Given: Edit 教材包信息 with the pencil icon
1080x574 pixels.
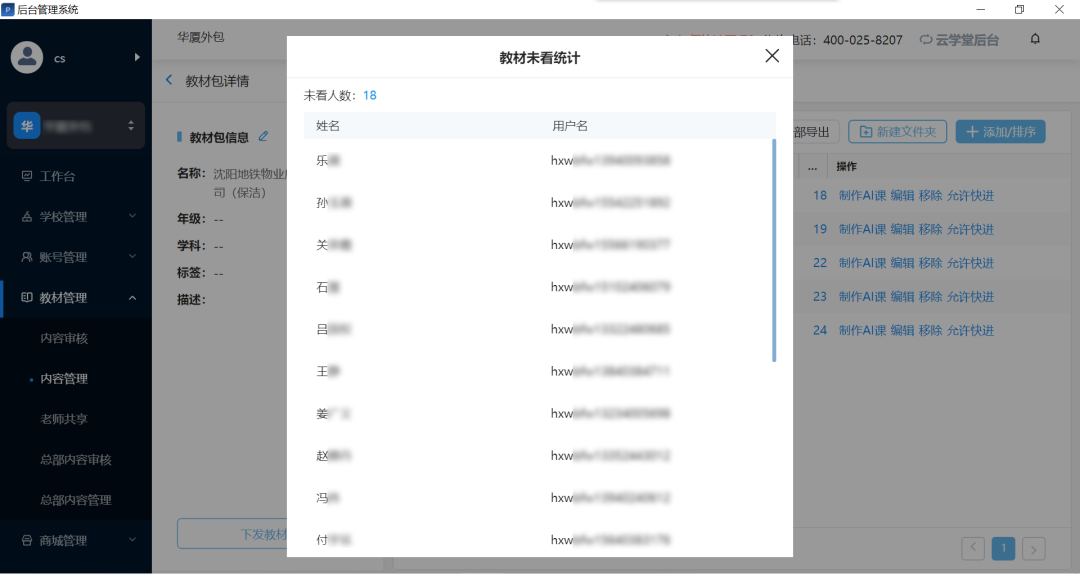Looking at the screenshot, I should click(x=263, y=136).
